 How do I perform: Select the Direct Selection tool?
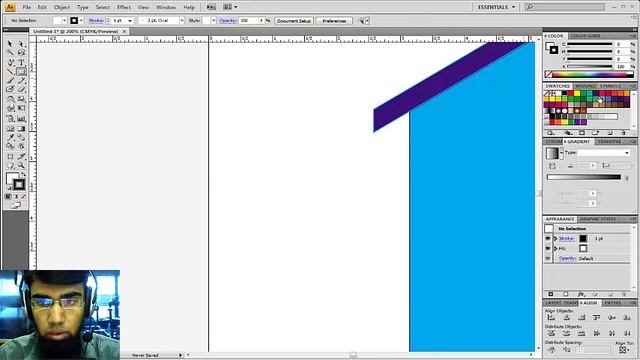click(x=21, y=44)
